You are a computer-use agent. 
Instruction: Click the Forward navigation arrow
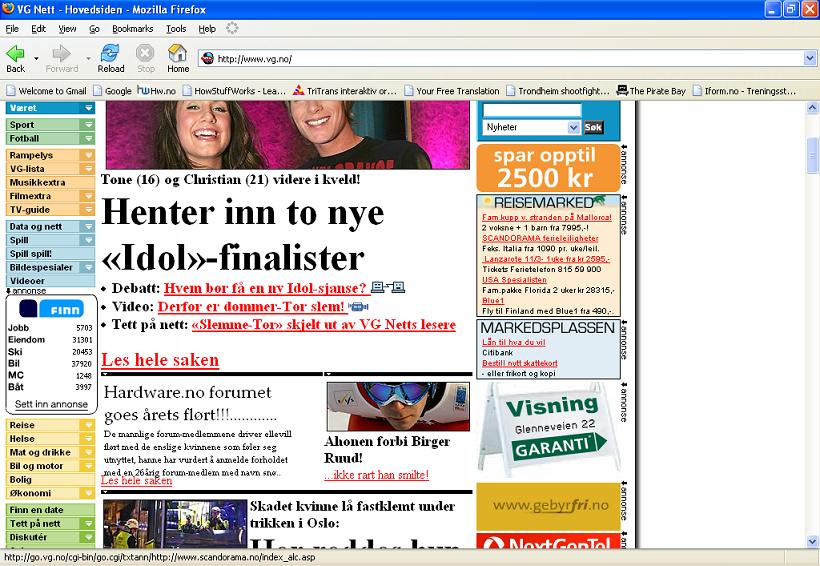click(61, 53)
